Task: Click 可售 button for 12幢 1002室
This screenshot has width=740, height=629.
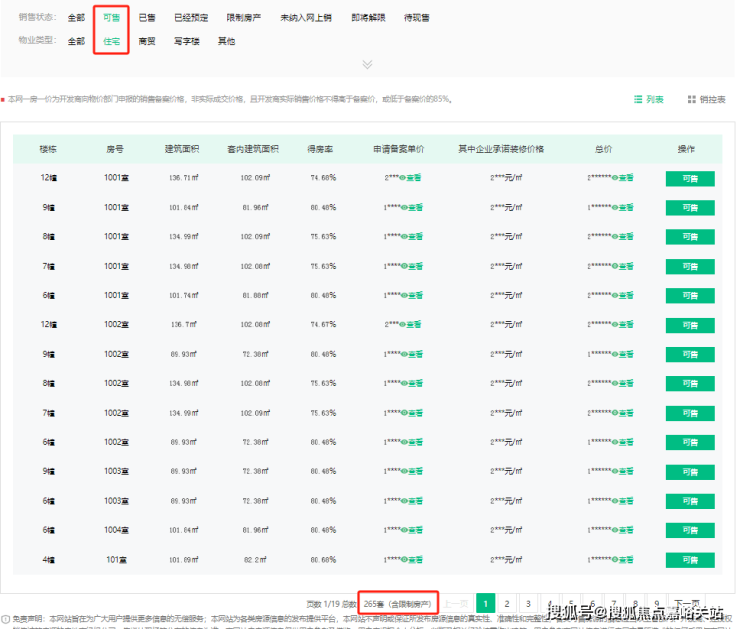Action: [690, 326]
